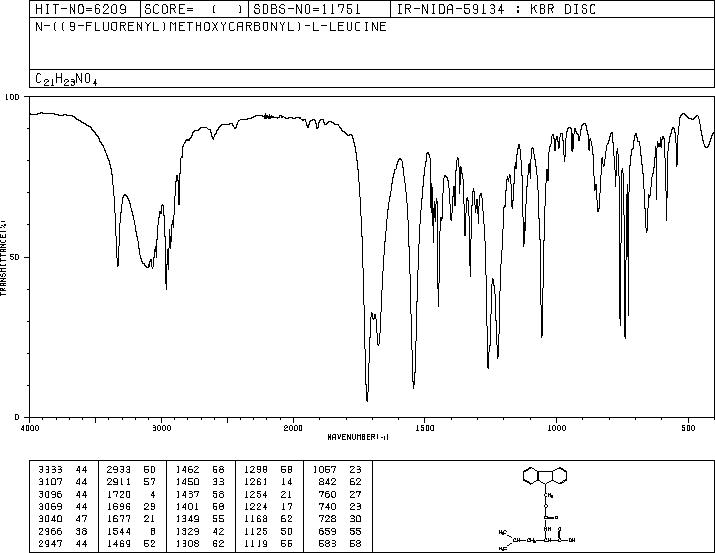Click the 500 tick label on x-axis
The image size is (715, 553).
(689, 428)
